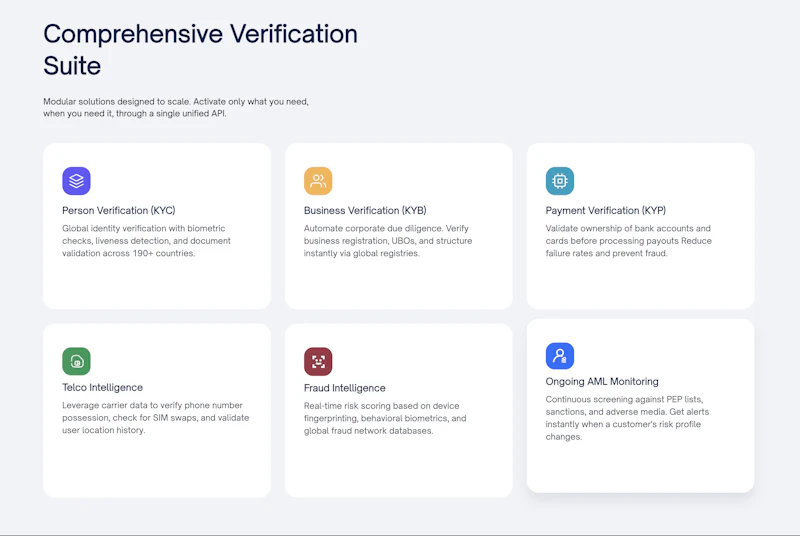Select the Ongoing AML Monitoring card title
800x536 pixels.
[602, 381]
